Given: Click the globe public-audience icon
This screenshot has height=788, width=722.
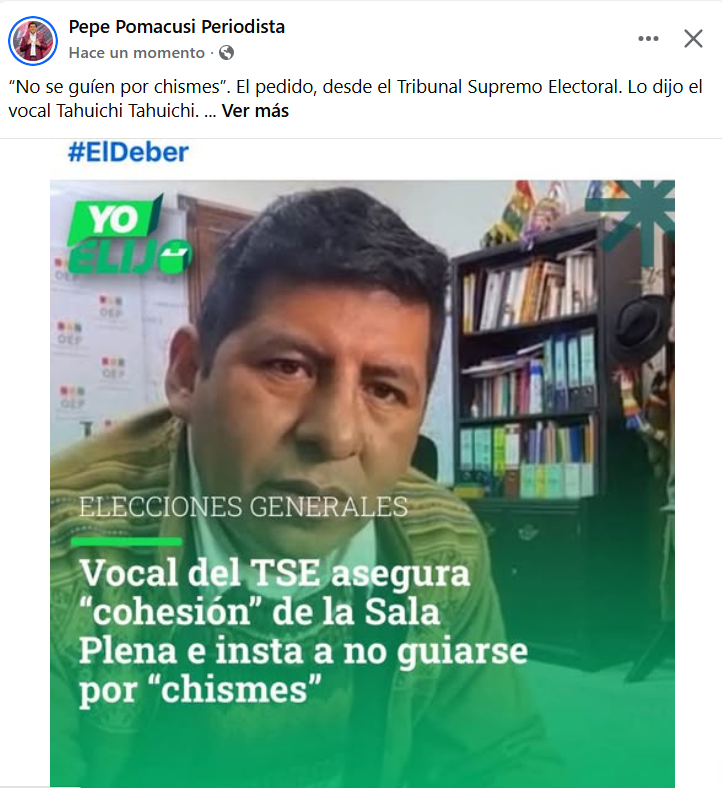Looking at the screenshot, I should 227,53.
